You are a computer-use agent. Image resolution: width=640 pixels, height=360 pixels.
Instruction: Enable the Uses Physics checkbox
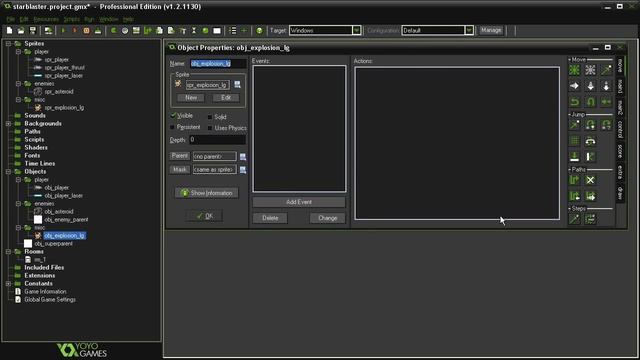[210, 128]
